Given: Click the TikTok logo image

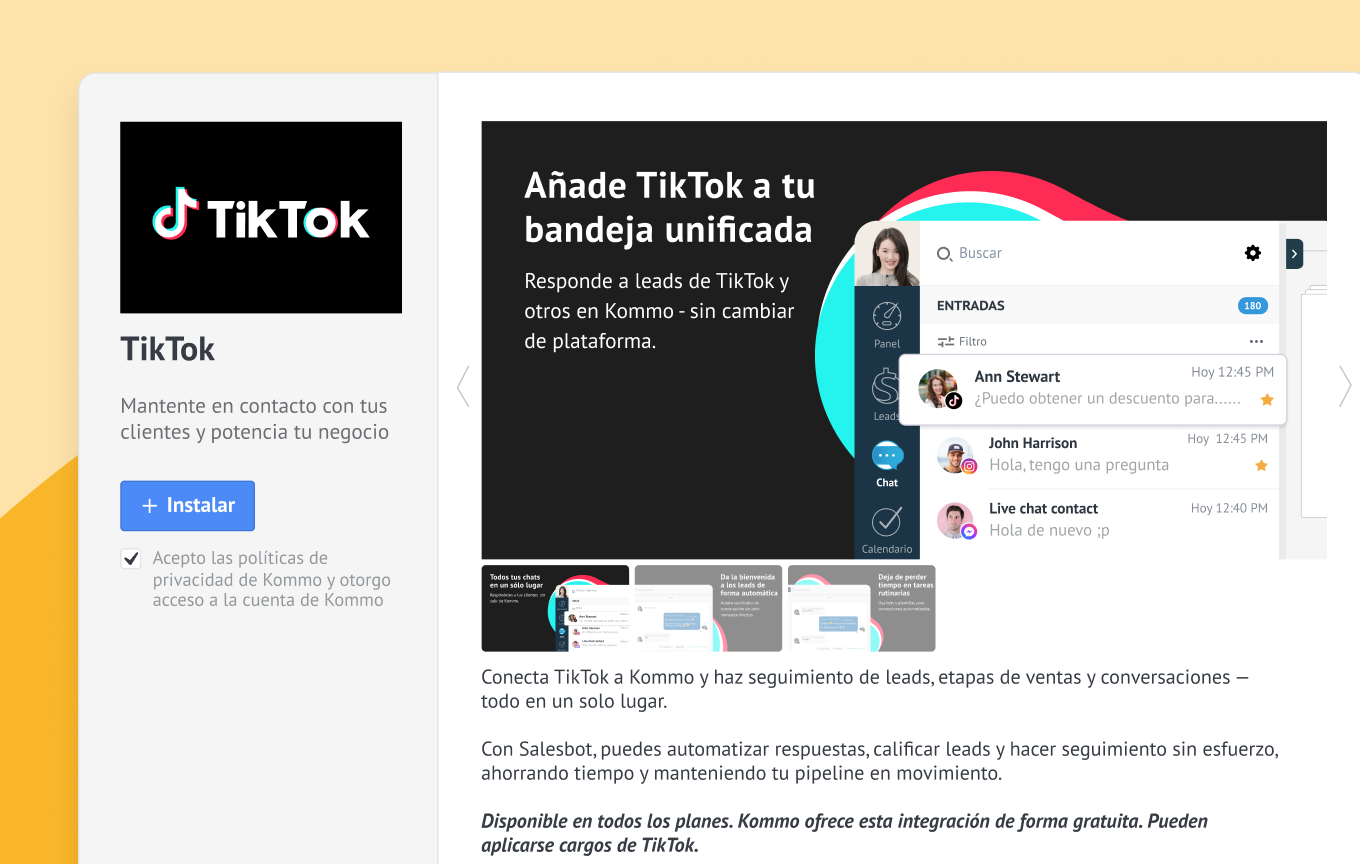Looking at the screenshot, I should (x=261, y=217).
